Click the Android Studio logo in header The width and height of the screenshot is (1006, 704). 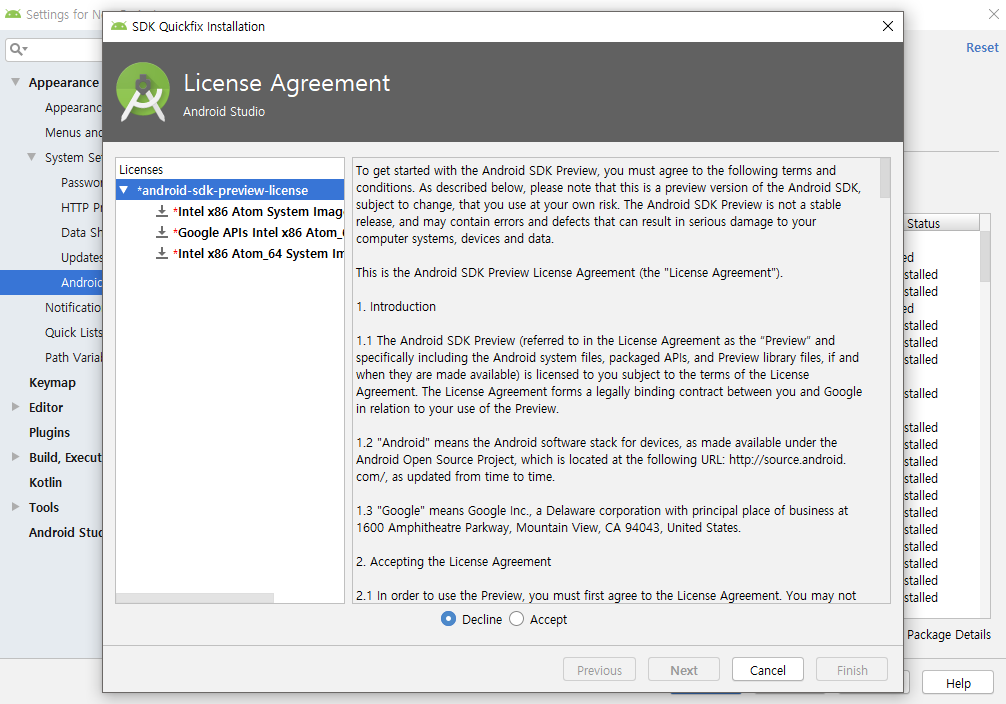point(143,91)
